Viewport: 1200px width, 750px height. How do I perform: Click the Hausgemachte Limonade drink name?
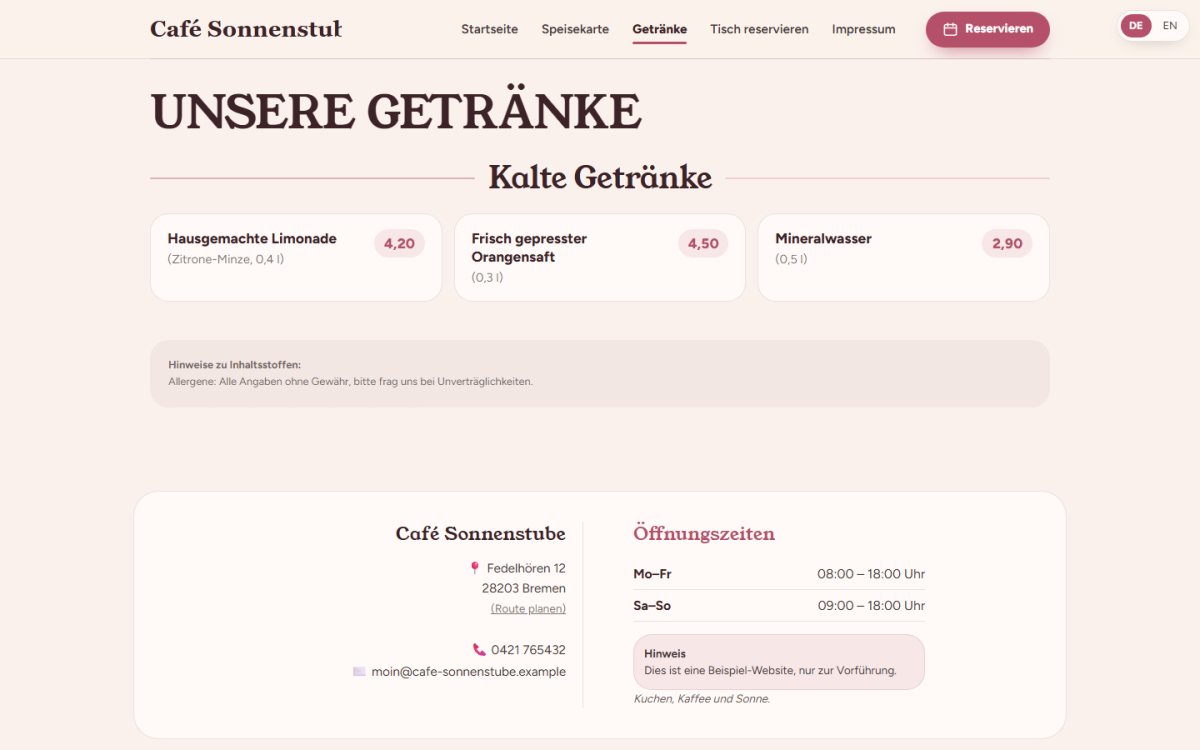pos(252,239)
